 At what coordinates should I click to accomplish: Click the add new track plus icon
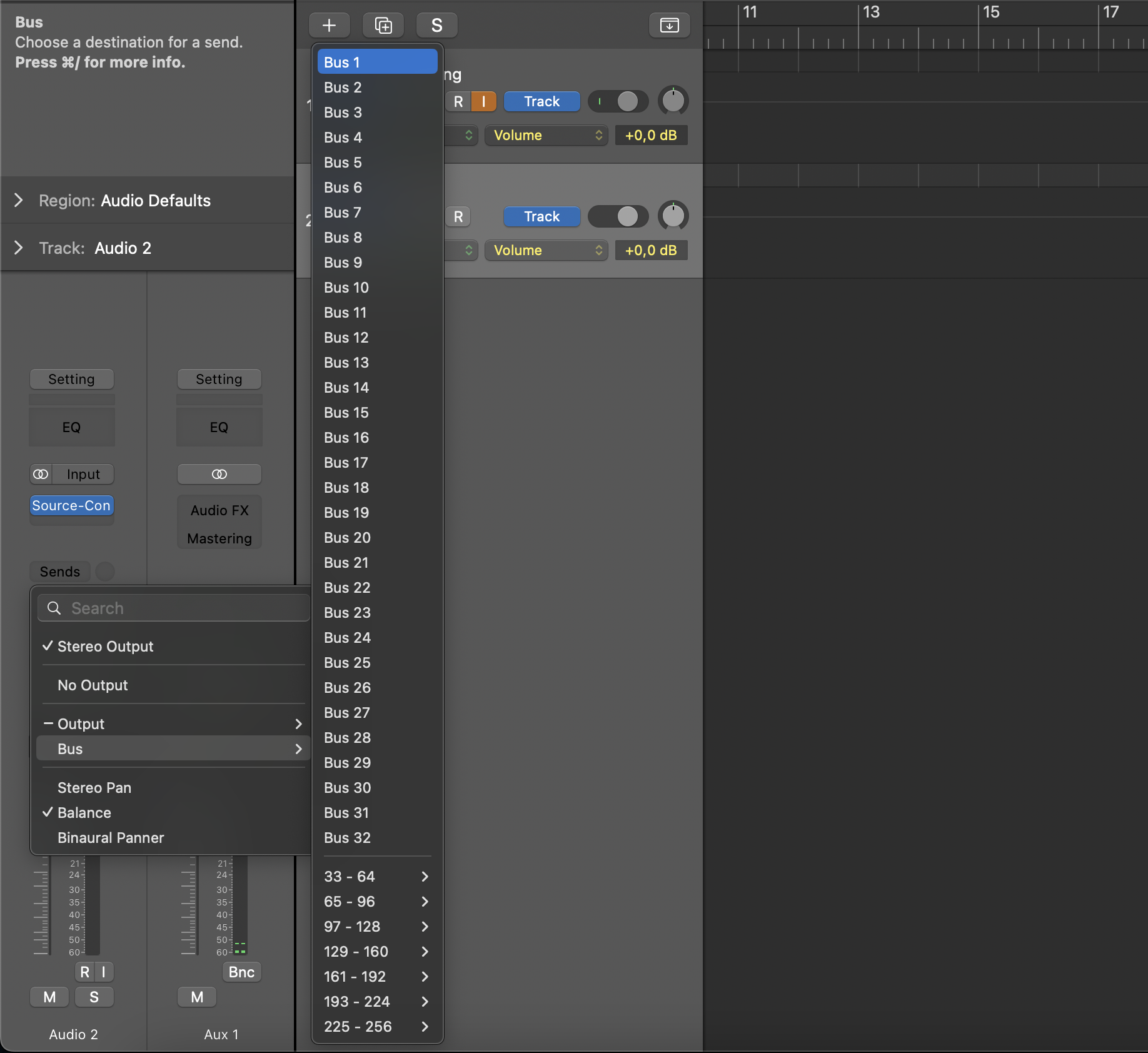329,25
